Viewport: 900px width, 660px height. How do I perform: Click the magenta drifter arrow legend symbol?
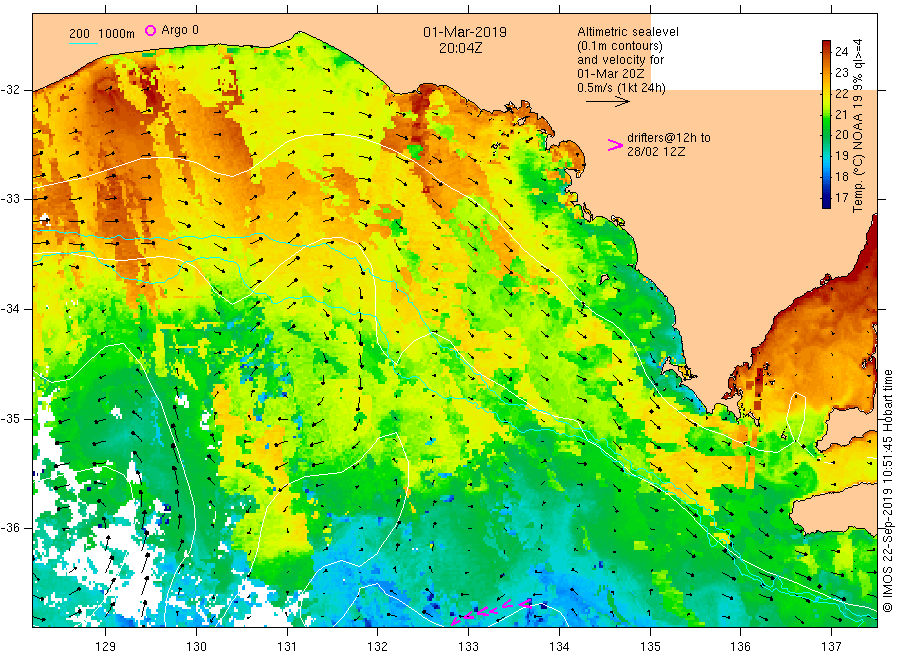coord(615,146)
